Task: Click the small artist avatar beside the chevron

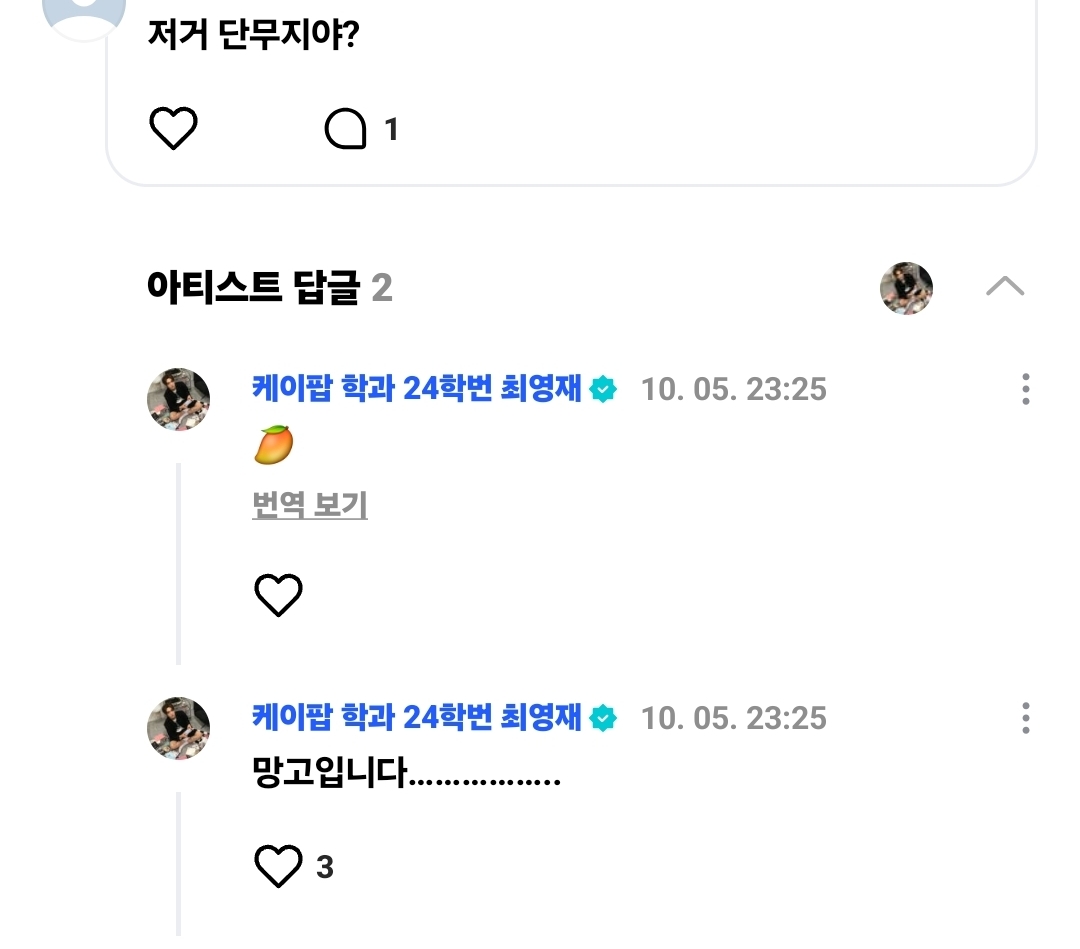Action: click(x=906, y=288)
